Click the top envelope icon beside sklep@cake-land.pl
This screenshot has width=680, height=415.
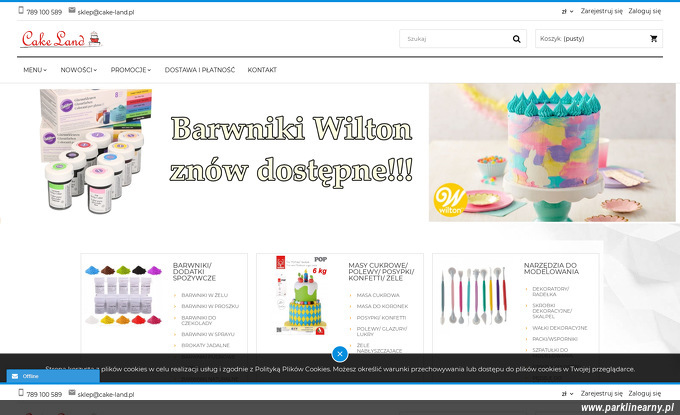coord(72,10)
